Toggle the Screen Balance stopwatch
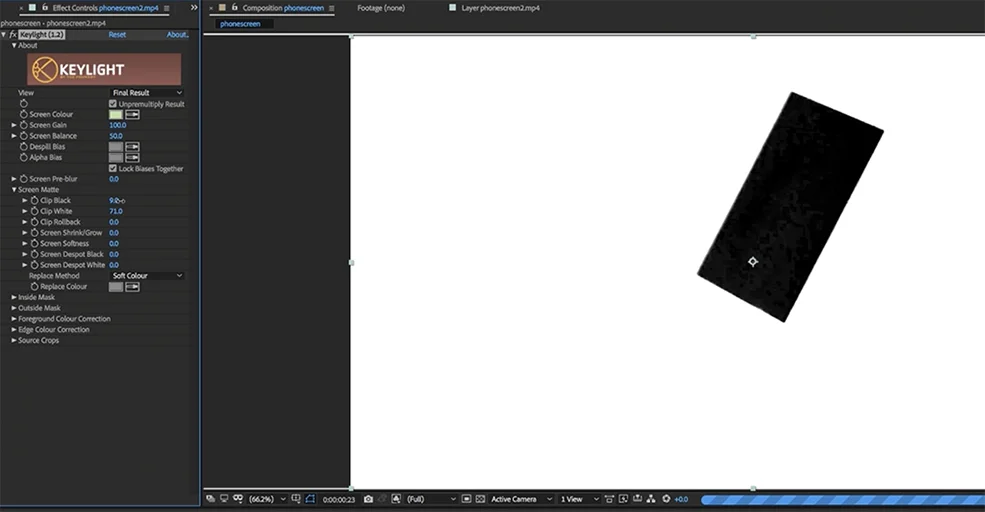 (24, 136)
